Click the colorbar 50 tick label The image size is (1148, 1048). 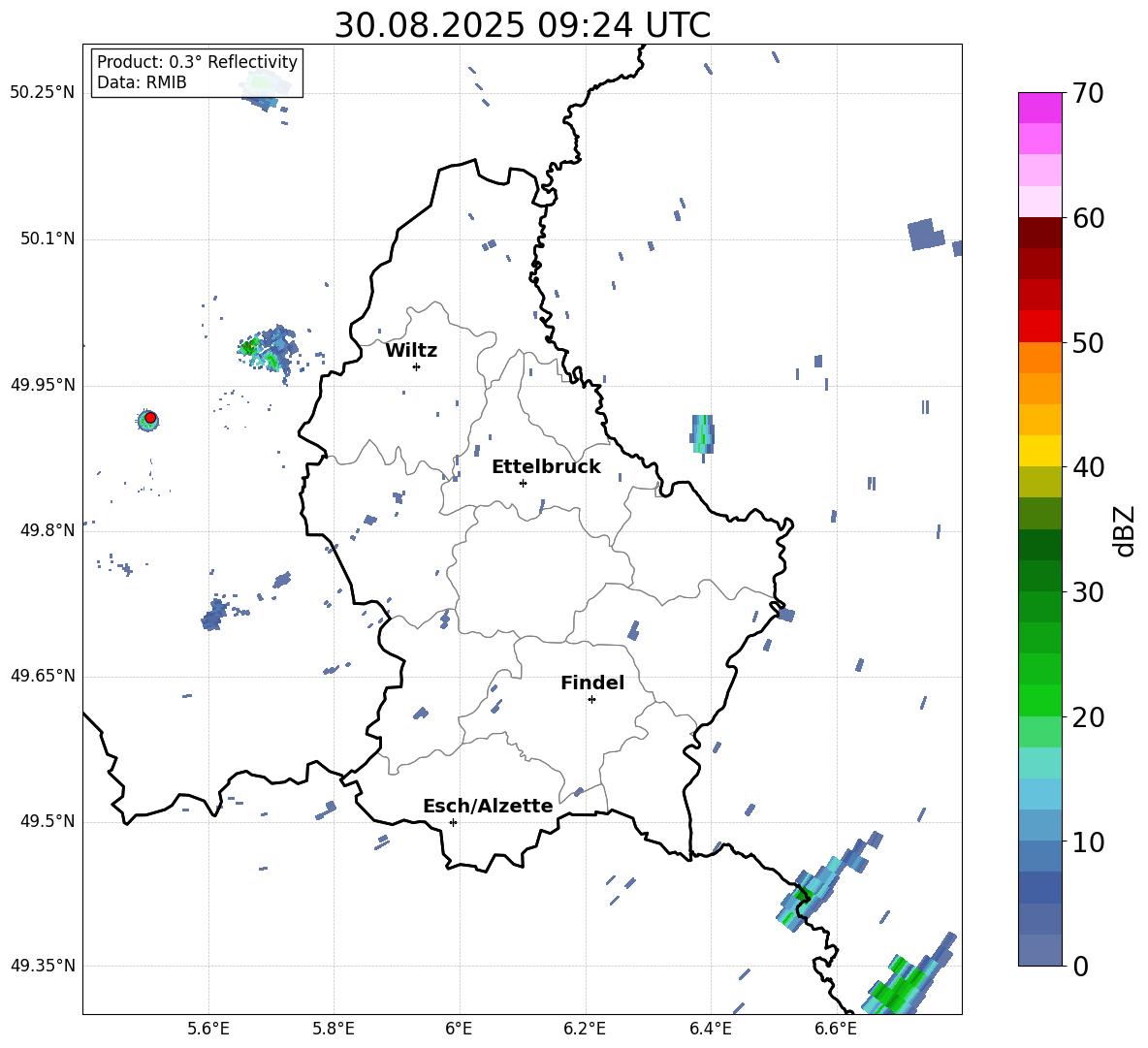click(1088, 343)
